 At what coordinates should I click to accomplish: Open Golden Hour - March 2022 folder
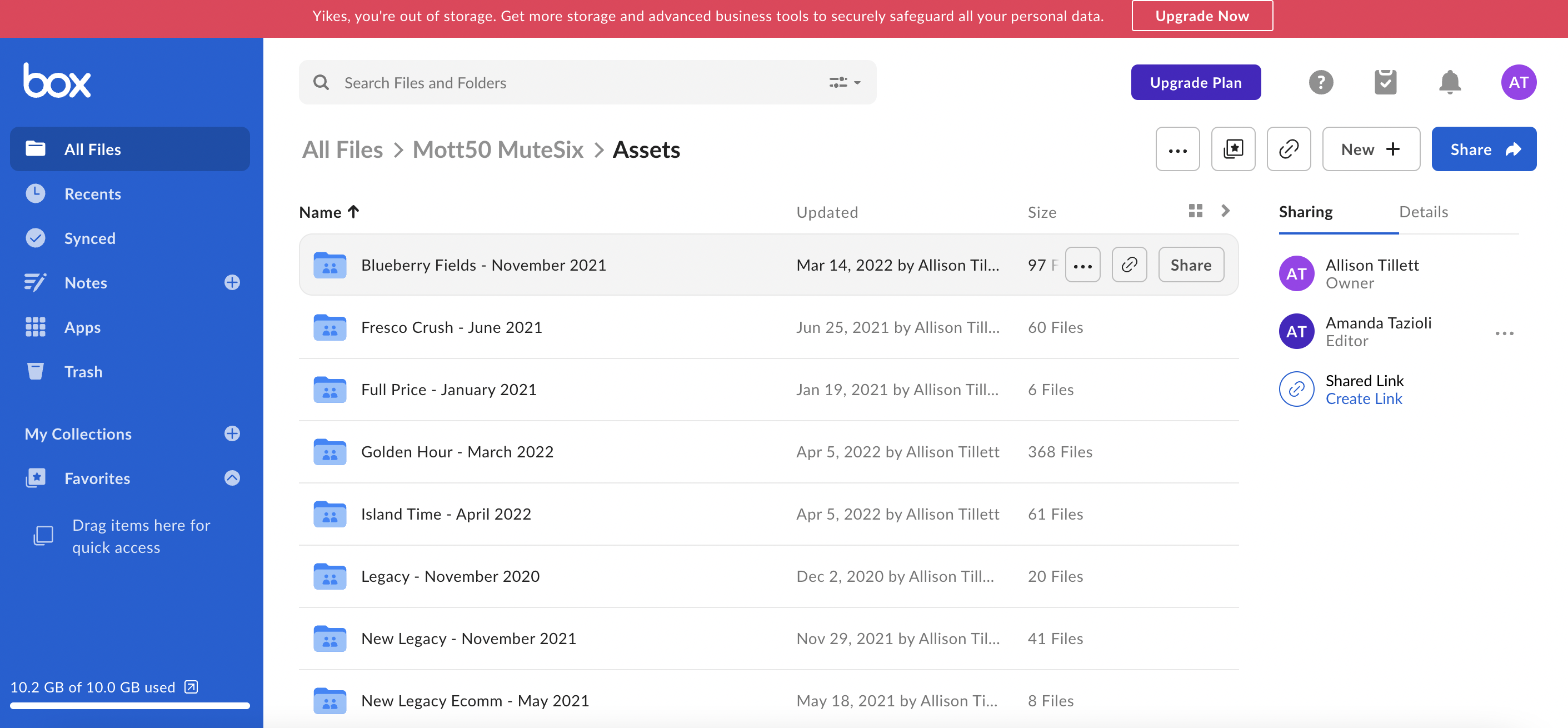coord(457,451)
